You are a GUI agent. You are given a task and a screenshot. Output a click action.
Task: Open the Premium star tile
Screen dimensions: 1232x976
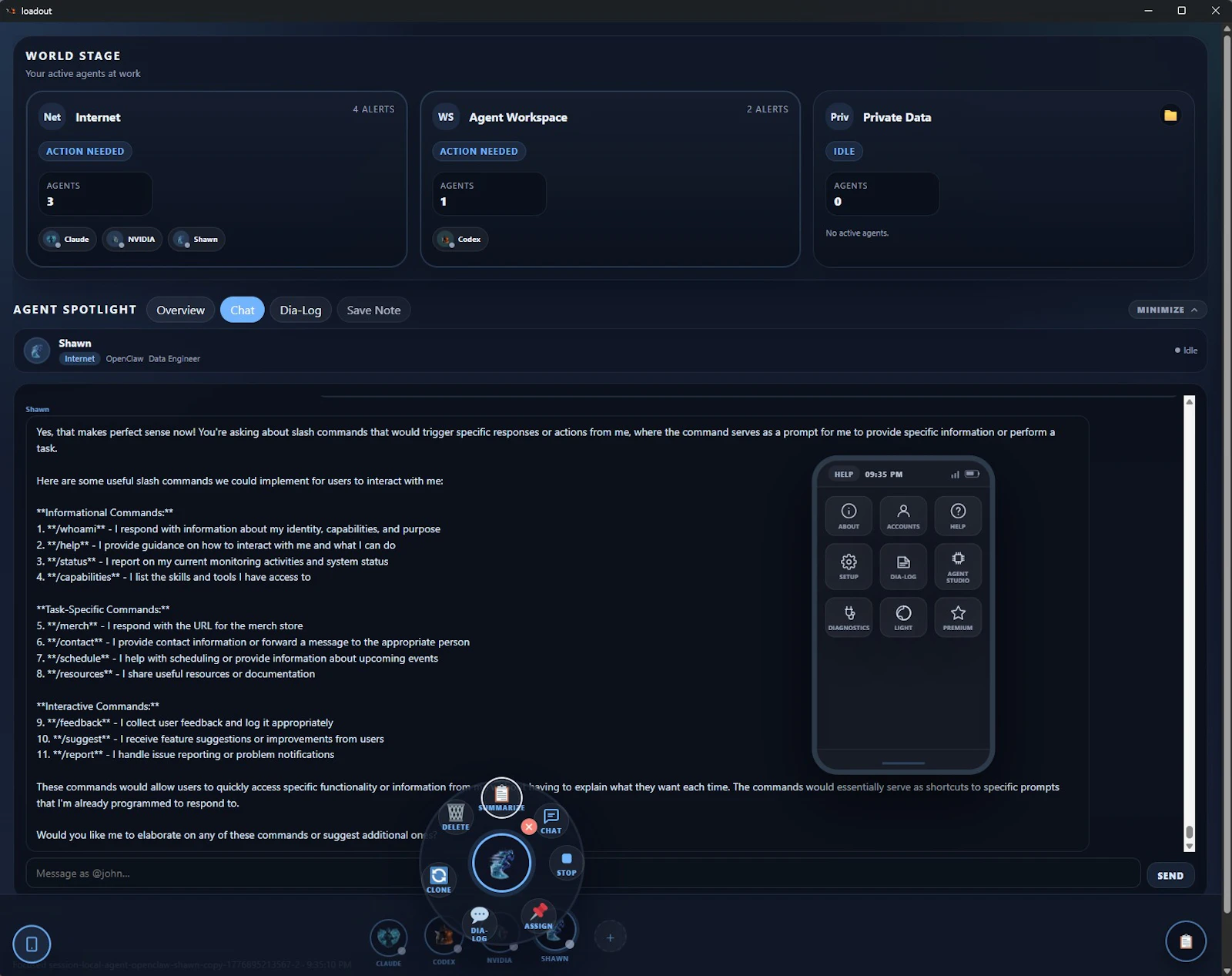(x=958, y=617)
